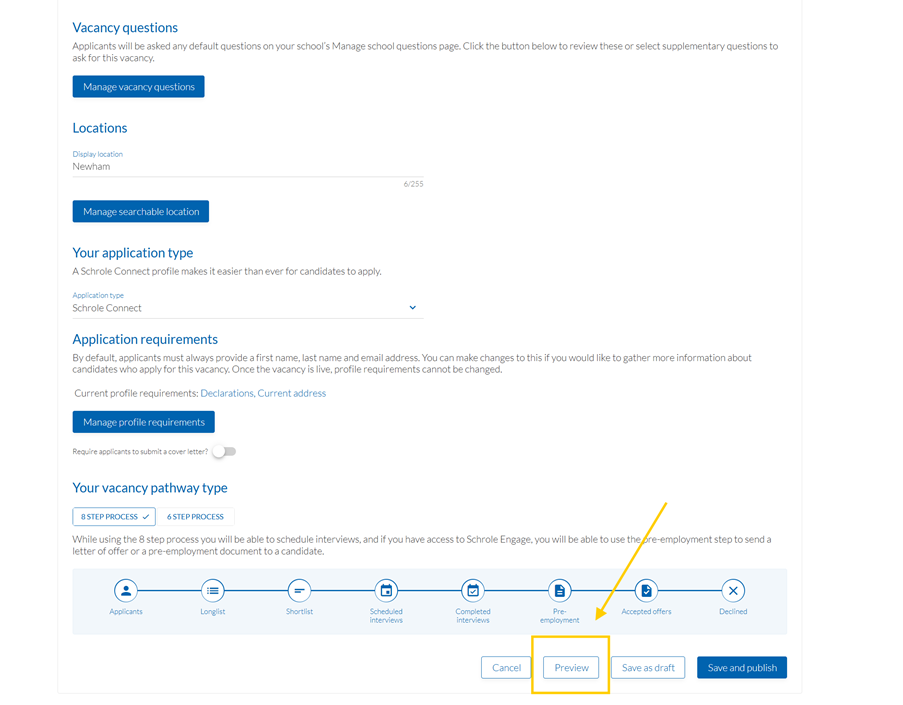Click the Applicants pathway step icon
This screenshot has width=903, height=705.
[126, 590]
